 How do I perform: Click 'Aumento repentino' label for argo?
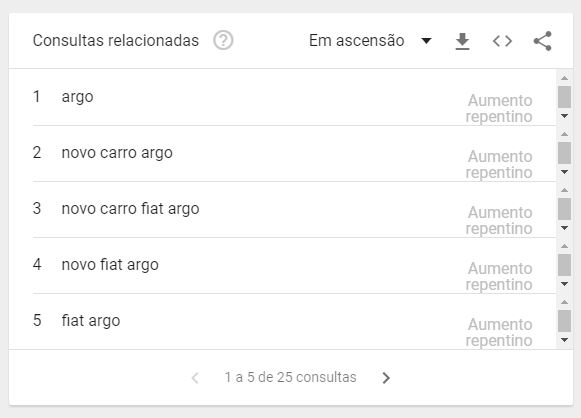coord(499,108)
